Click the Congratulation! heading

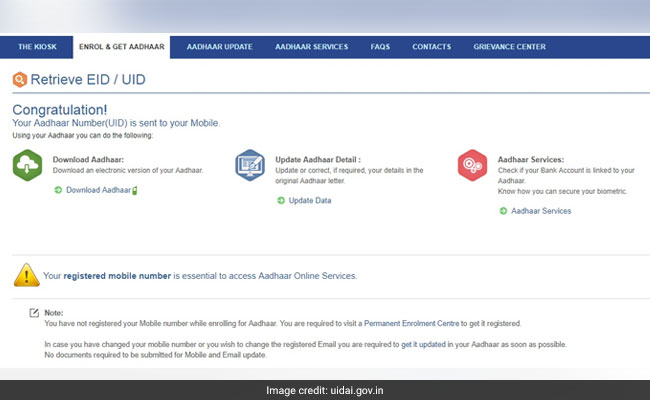point(60,110)
